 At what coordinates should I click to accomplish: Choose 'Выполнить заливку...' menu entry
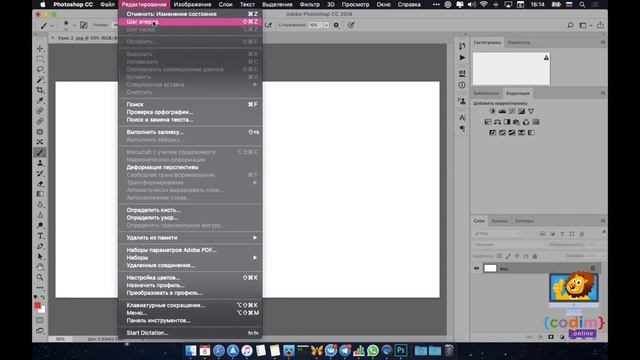[x=190, y=132]
